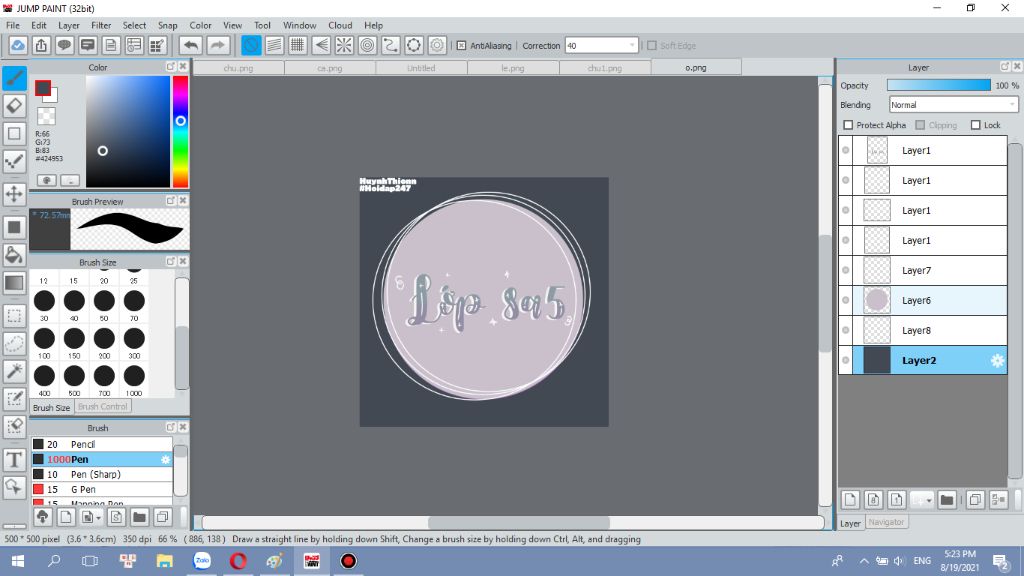
Task: Select the Brush tool in left toolbar
Action: pos(14,78)
